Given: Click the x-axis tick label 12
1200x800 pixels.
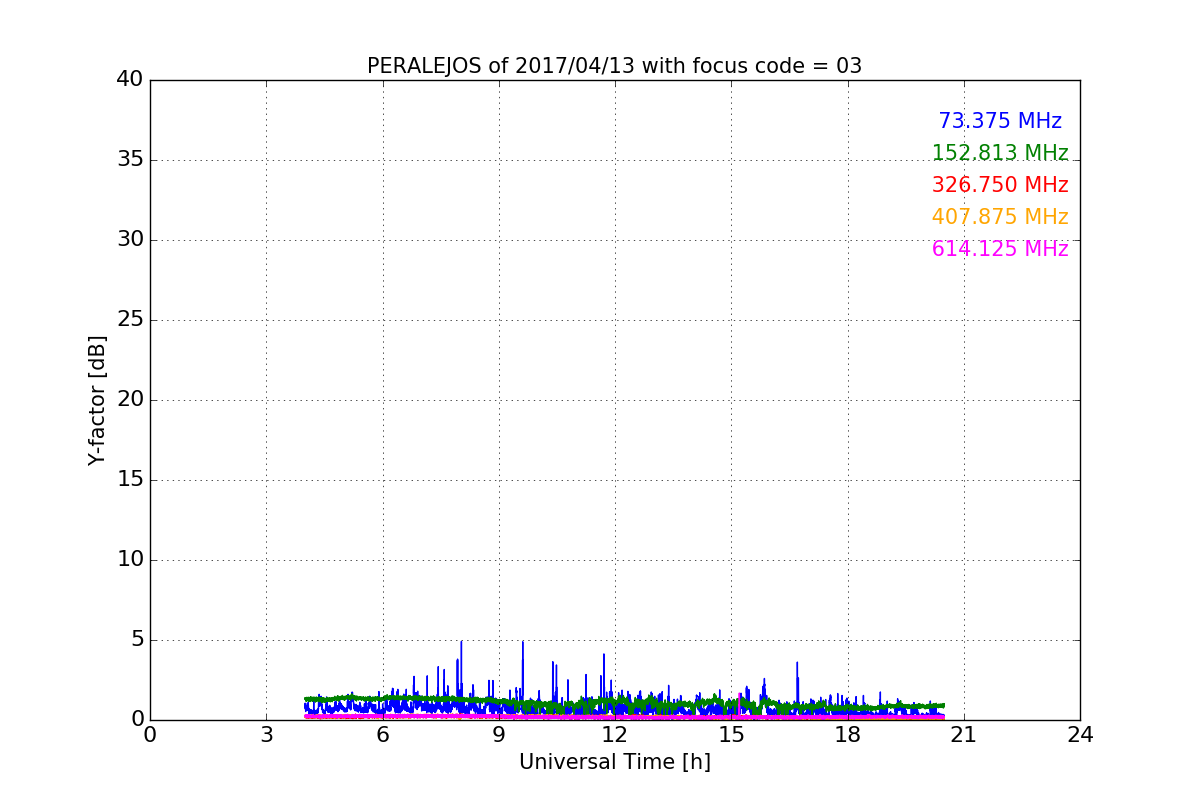Looking at the screenshot, I should point(614,734).
